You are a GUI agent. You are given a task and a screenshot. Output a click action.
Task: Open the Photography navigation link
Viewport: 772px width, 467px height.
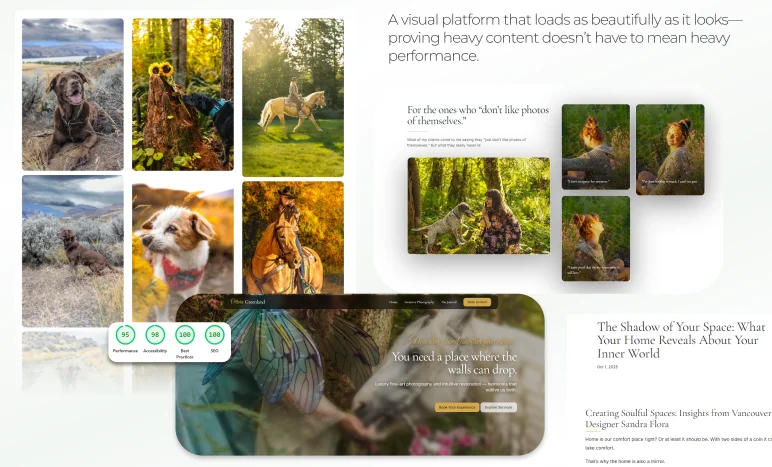[419, 302]
